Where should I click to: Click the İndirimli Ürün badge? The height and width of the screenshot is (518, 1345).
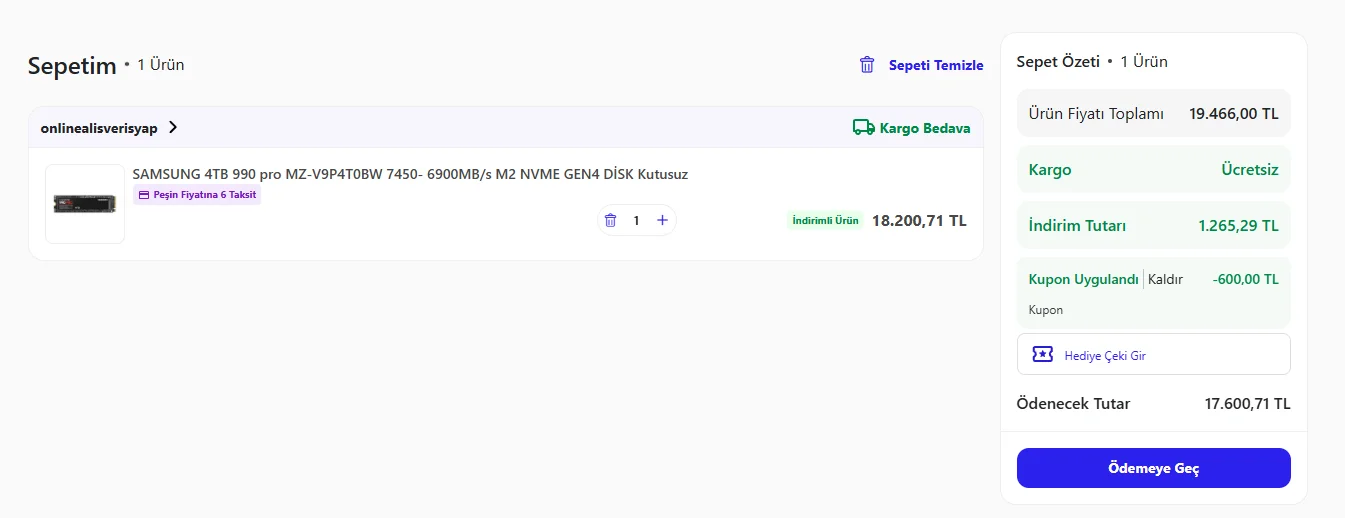pos(825,221)
